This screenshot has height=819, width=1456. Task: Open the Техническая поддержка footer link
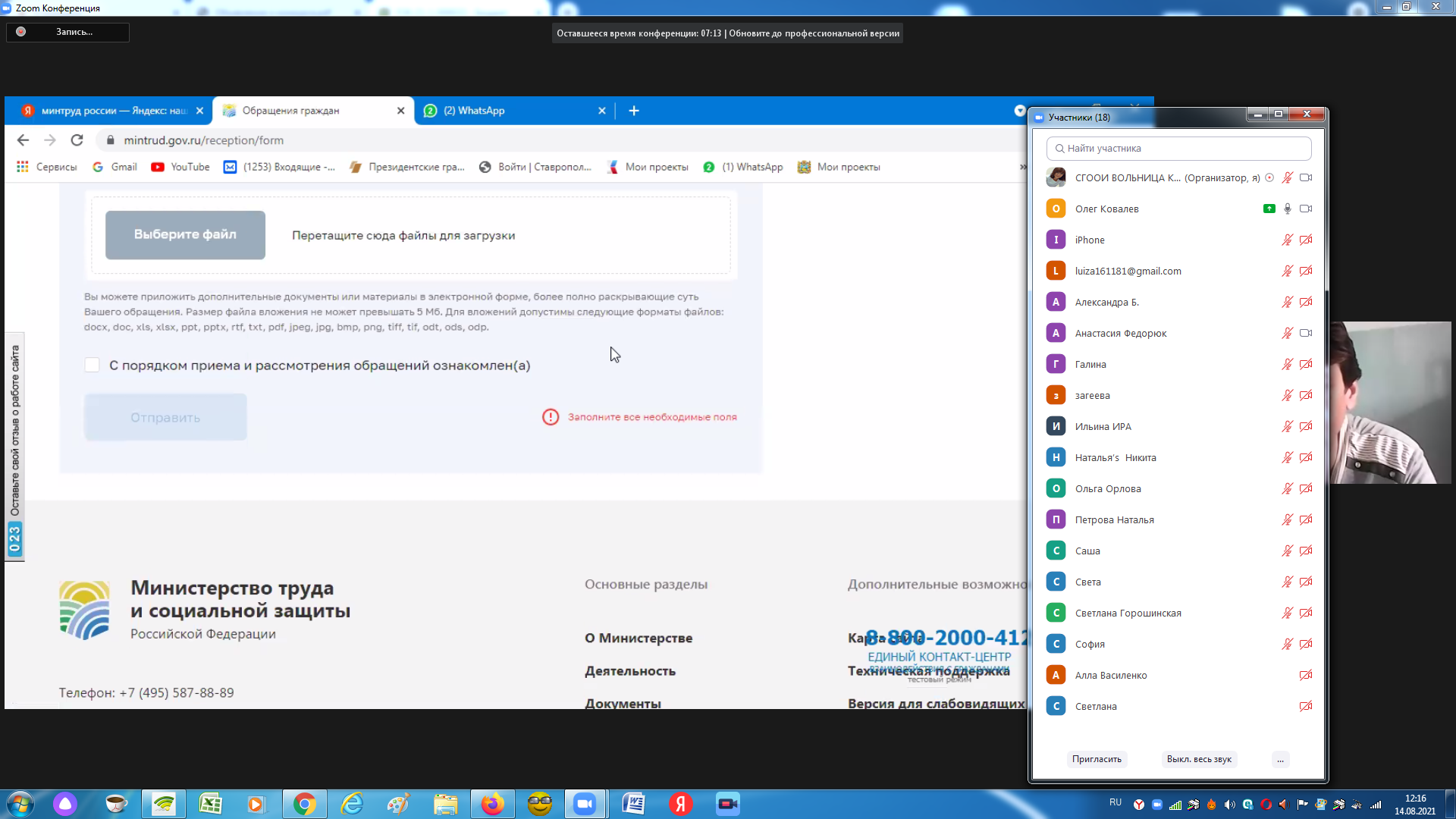tap(928, 671)
